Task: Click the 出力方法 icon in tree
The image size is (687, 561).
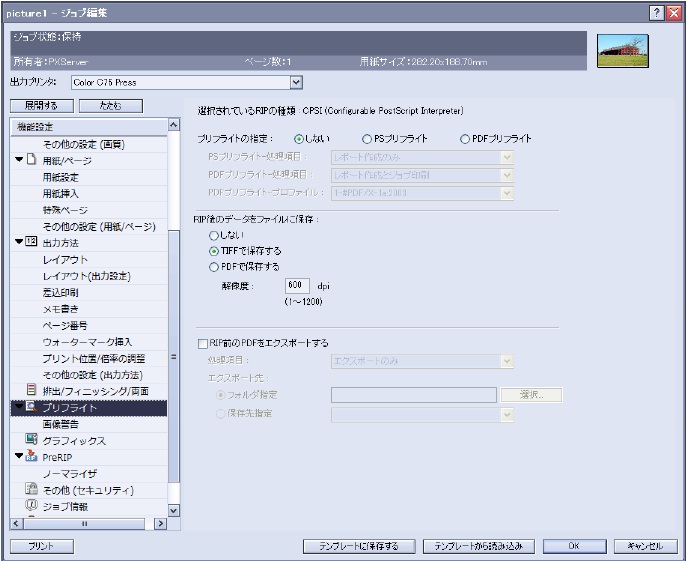Action: [x=31, y=242]
